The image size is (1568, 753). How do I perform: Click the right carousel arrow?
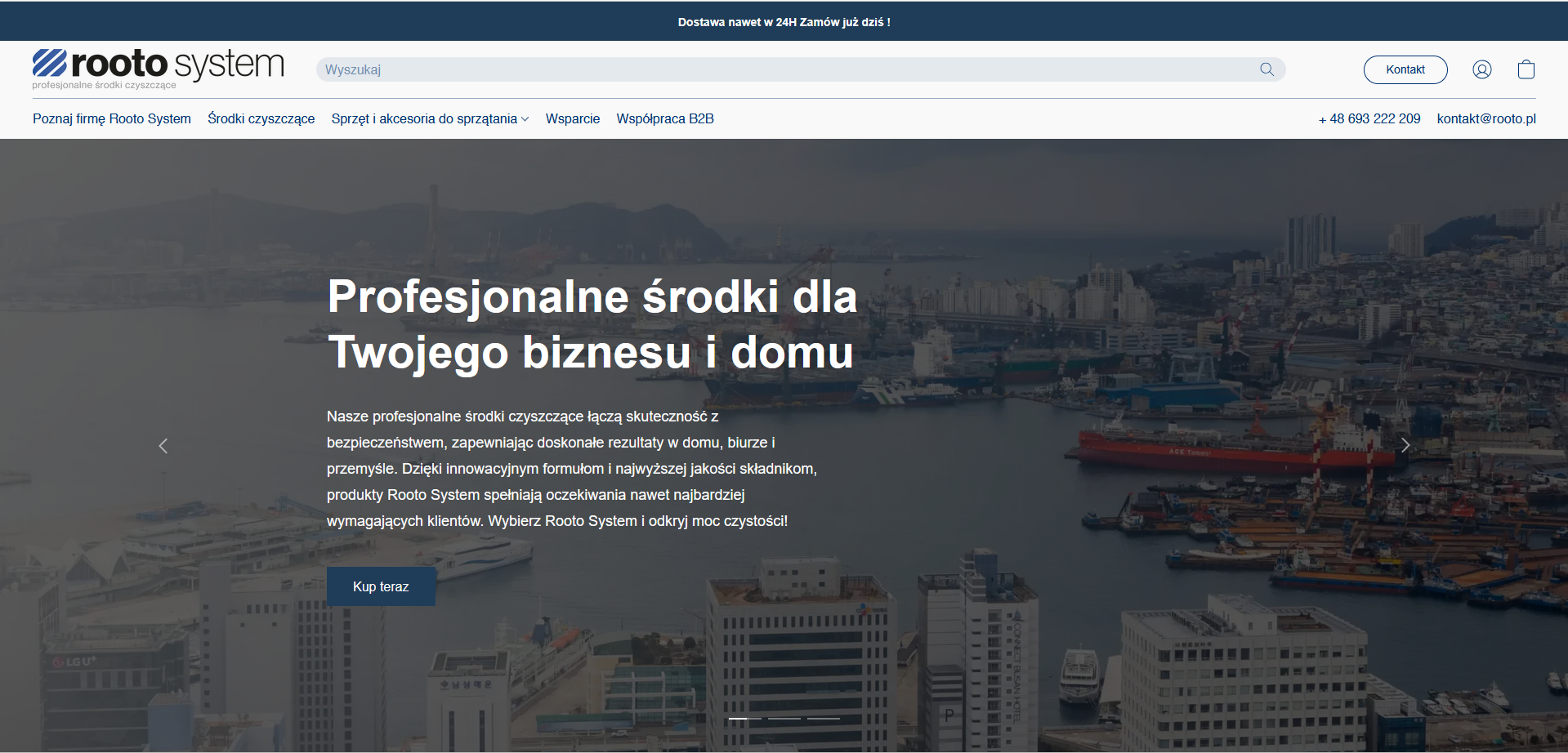click(x=1405, y=445)
